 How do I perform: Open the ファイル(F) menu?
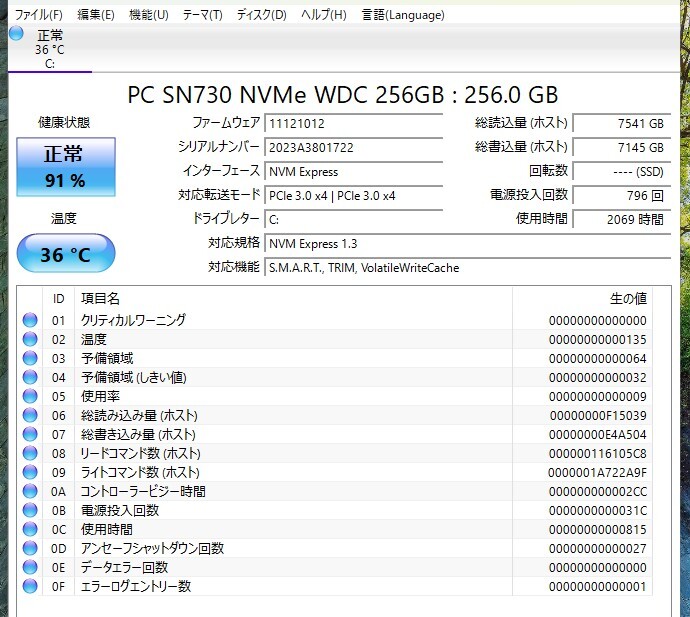(38, 15)
